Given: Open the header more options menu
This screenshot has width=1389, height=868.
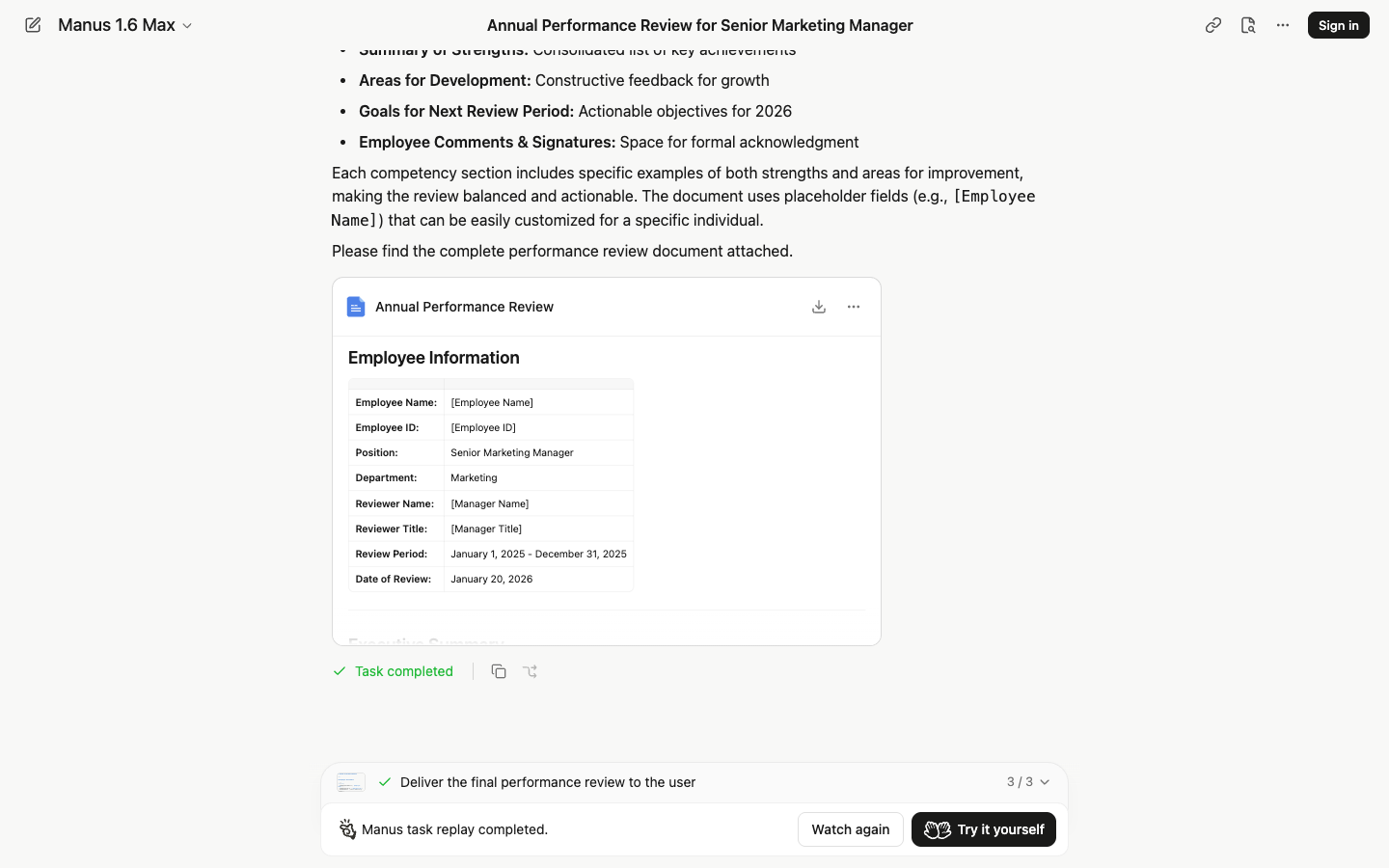Looking at the screenshot, I should [x=1283, y=25].
